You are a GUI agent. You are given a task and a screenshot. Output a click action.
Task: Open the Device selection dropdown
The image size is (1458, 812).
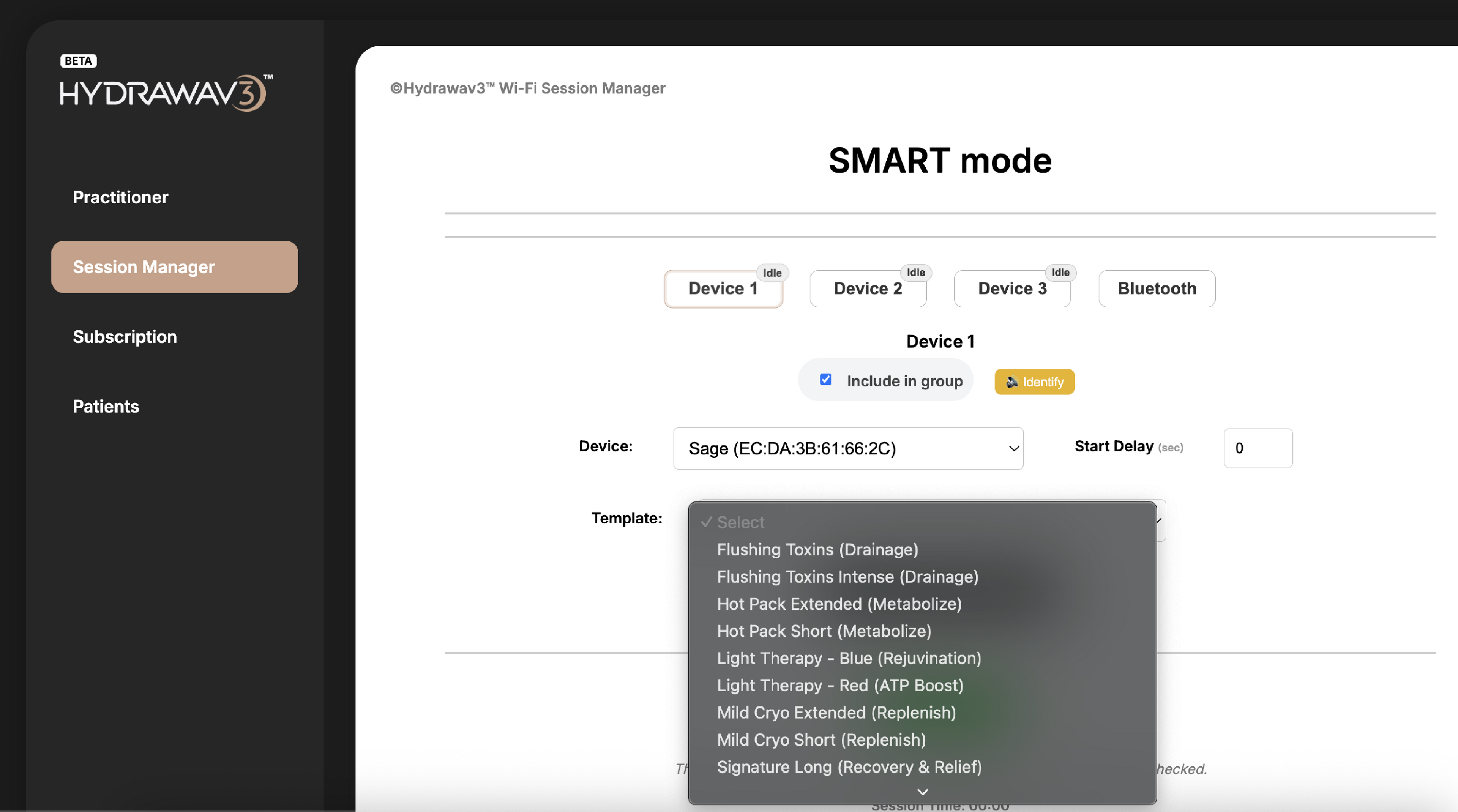click(848, 448)
